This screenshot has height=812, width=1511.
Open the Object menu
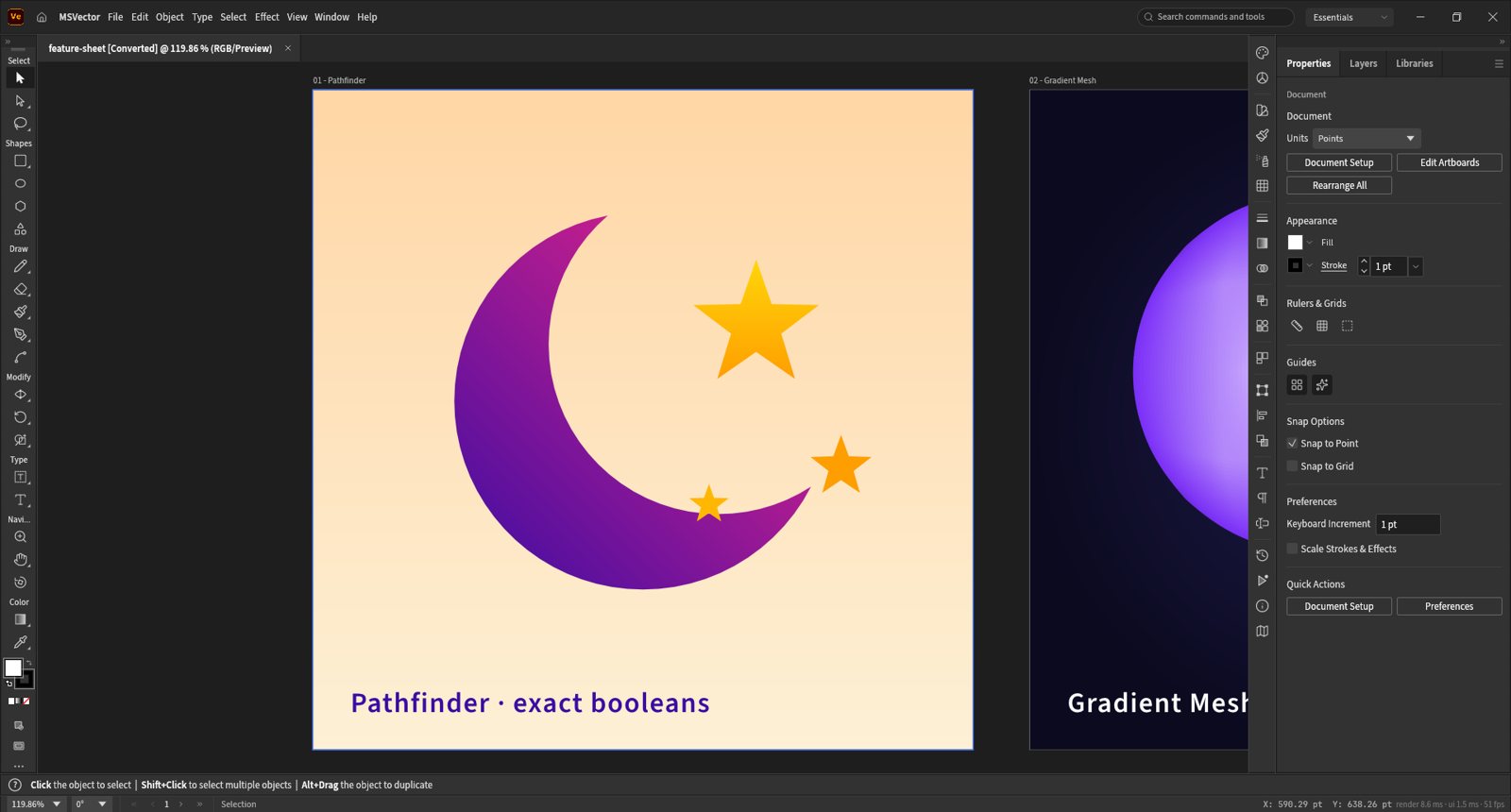click(170, 17)
